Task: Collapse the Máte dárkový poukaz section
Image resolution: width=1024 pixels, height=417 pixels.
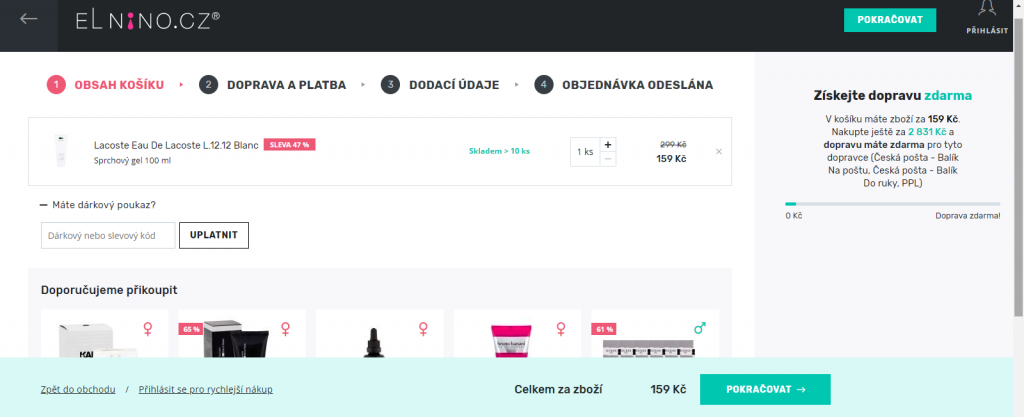Action: [98, 205]
